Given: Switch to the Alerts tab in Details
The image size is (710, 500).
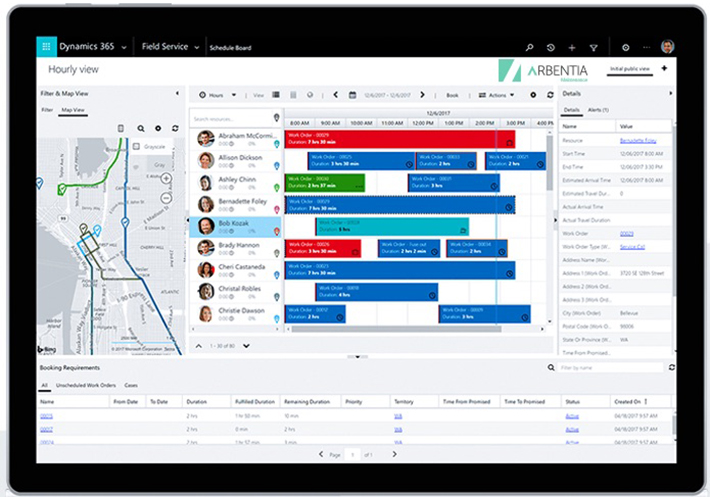Looking at the screenshot, I should point(598,110).
